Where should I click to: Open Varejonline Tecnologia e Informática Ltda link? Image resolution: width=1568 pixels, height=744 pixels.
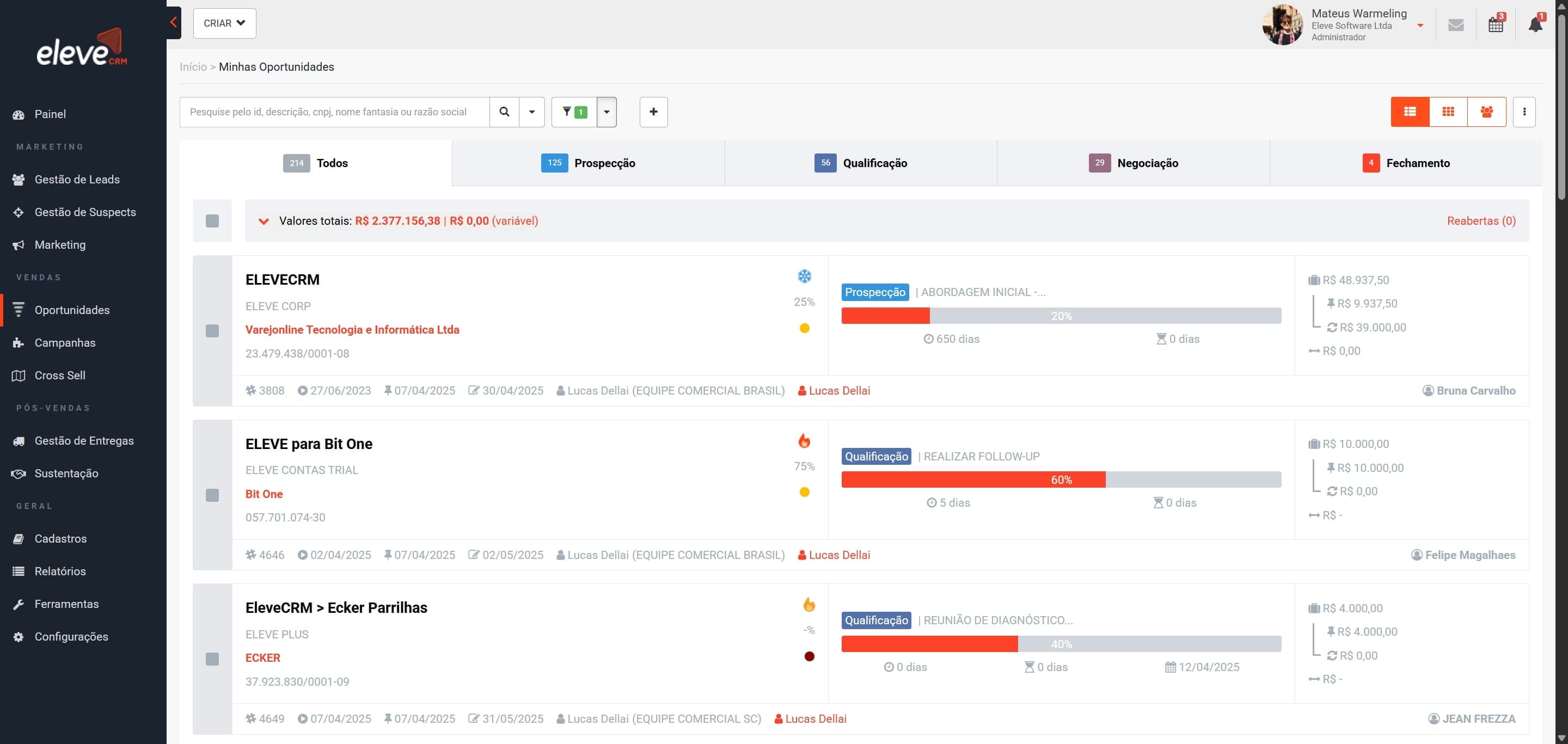tap(352, 330)
